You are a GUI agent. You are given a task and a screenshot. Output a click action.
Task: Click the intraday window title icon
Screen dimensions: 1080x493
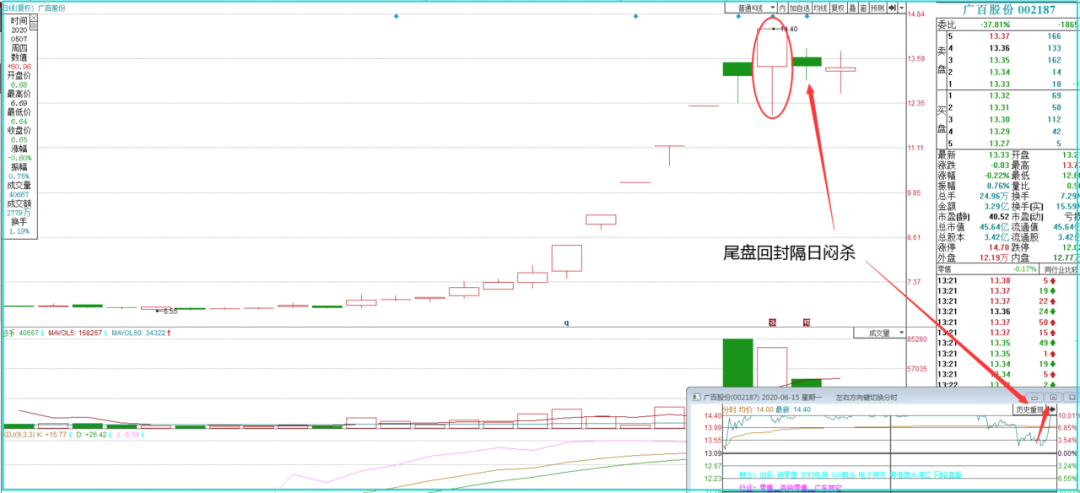coord(696,397)
